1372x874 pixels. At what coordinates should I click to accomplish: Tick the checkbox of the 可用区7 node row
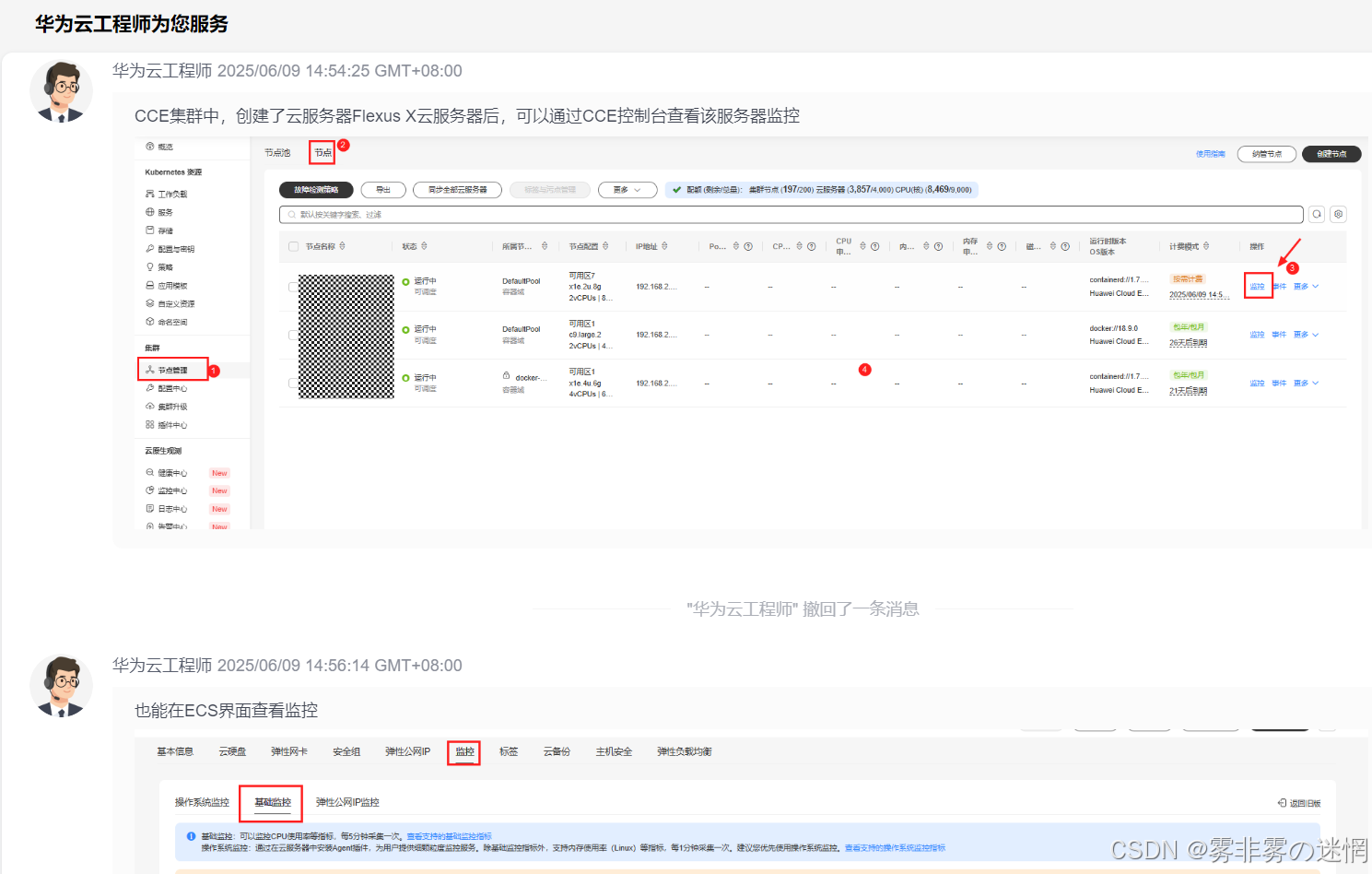(293, 287)
